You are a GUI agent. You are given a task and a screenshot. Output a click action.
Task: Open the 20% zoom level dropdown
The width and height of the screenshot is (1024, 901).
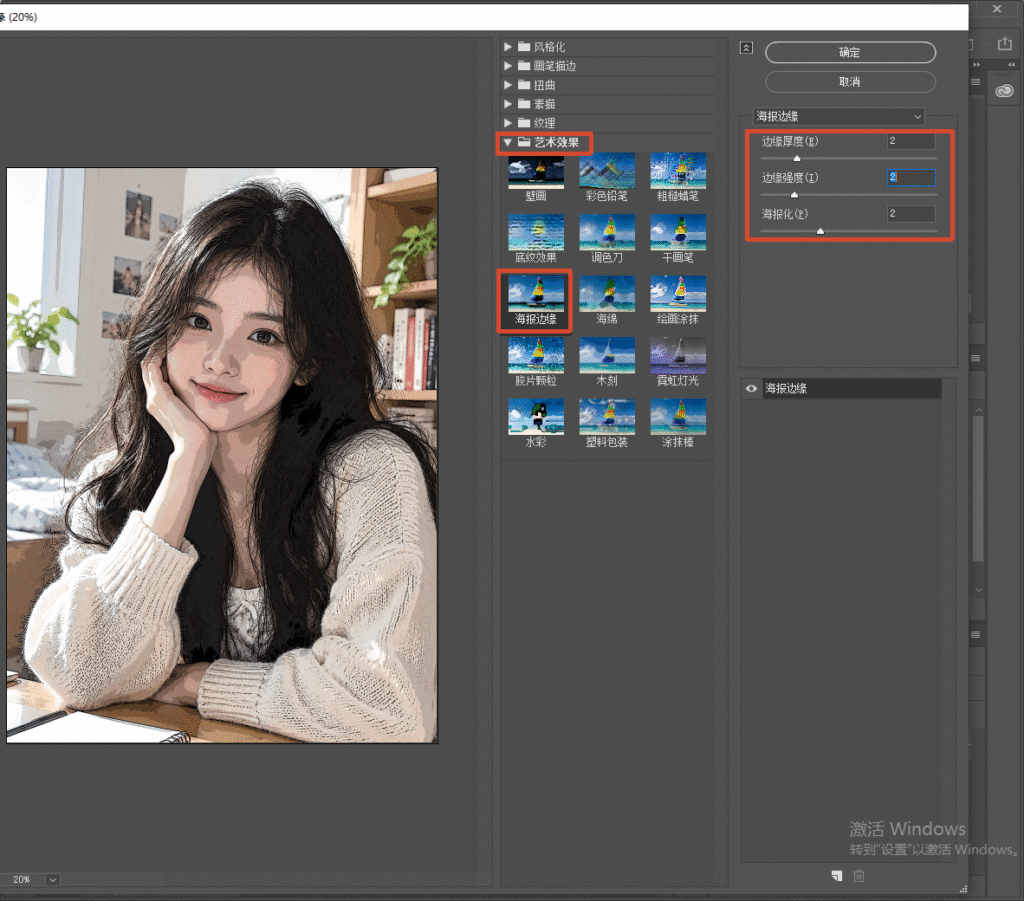click(53, 879)
